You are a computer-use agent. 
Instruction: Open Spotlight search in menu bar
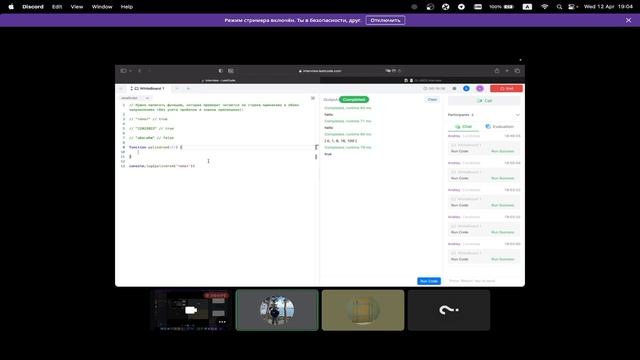[559, 7]
